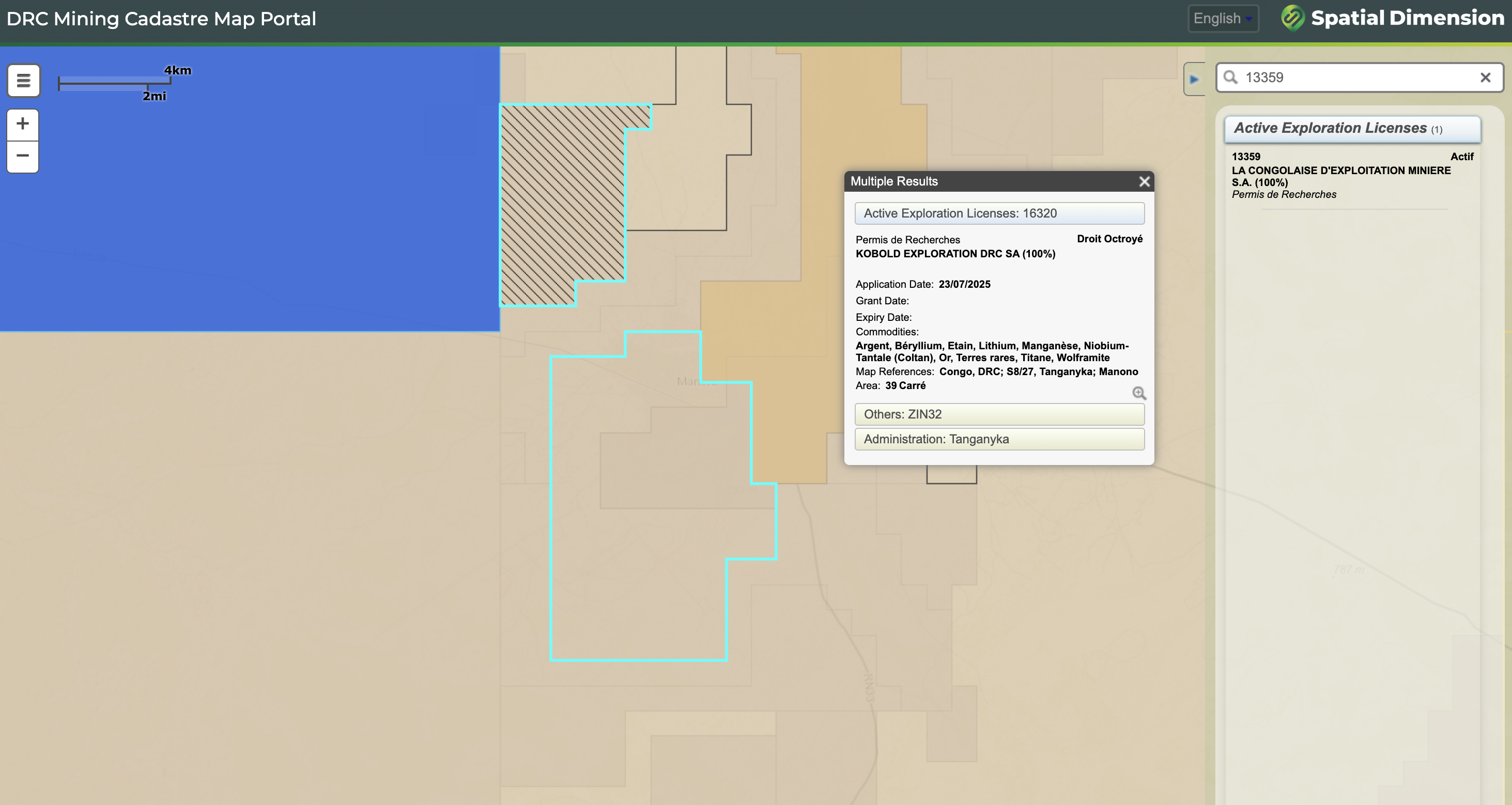Expand Active Exploration Licenses: 16320 section
Viewport: 1512px width, 805px height.
[x=999, y=213]
